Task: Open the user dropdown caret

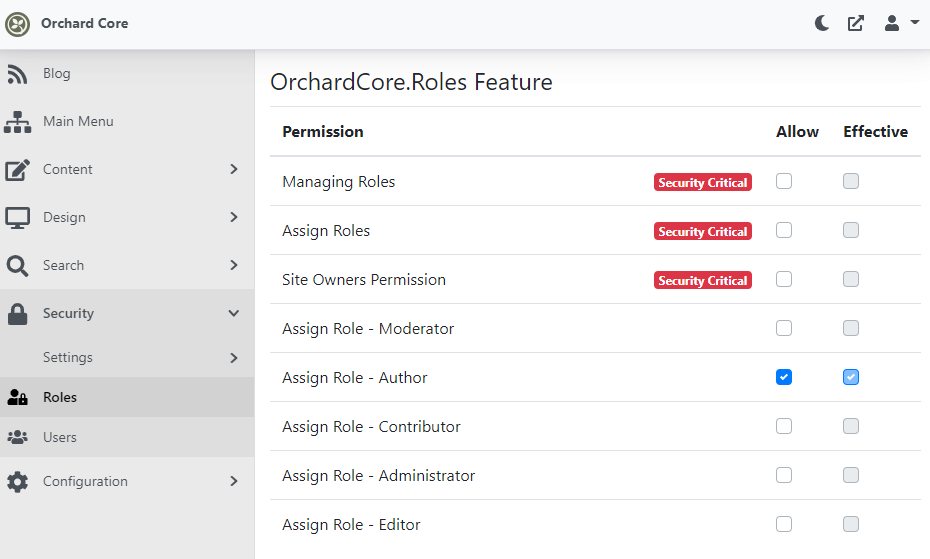Action: click(x=915, y=23)
